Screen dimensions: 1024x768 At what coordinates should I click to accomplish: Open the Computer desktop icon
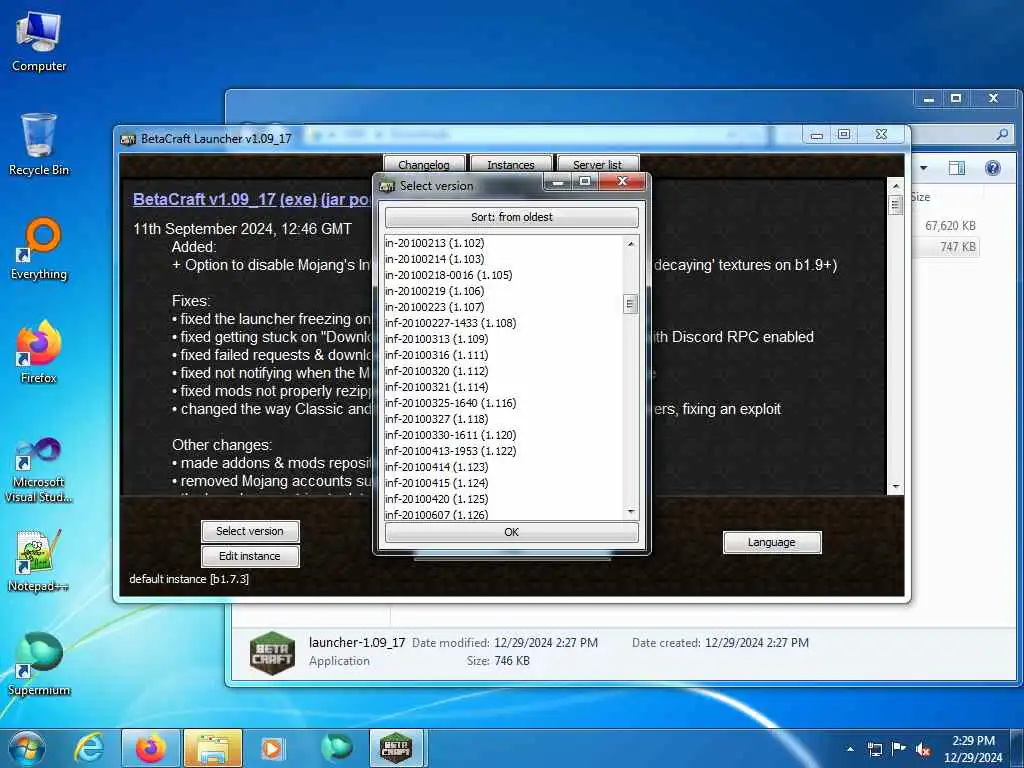click(39, 42)
